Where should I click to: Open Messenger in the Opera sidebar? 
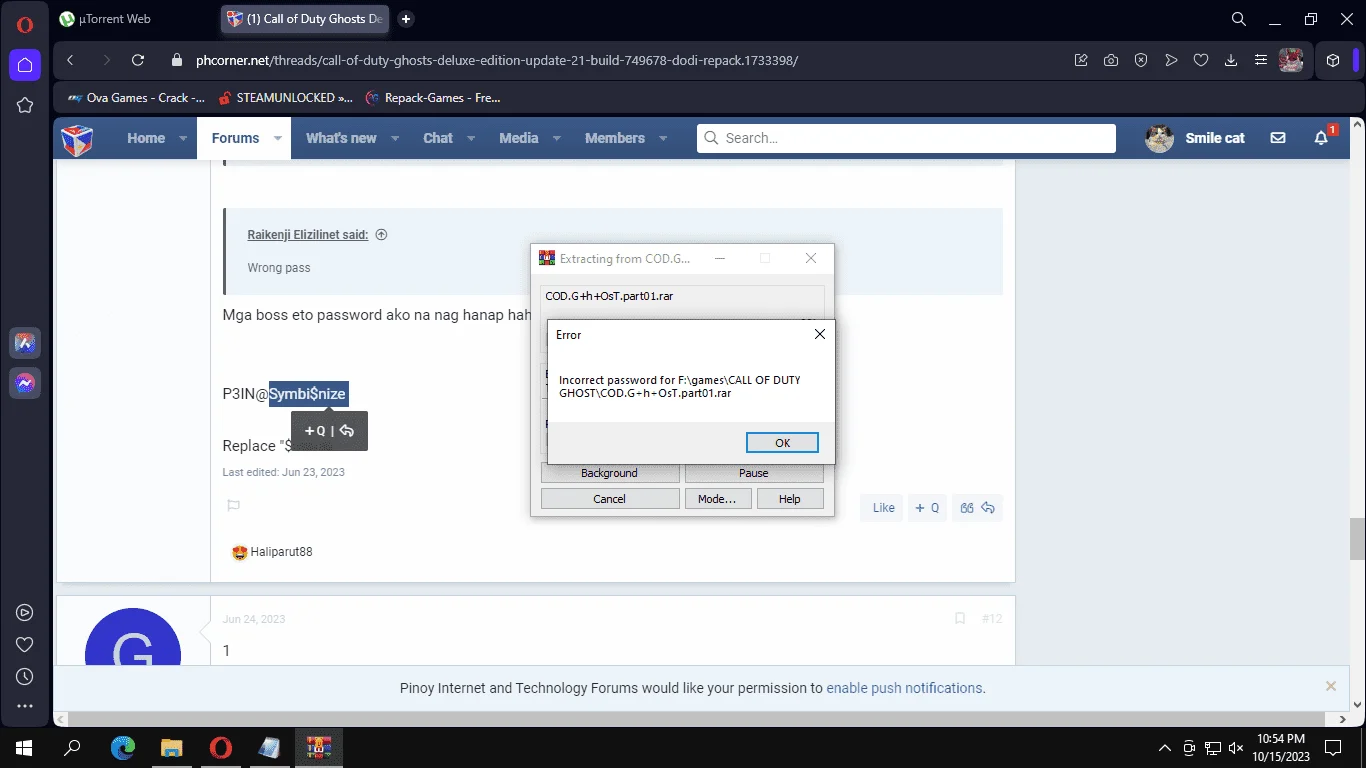[25, 383]
